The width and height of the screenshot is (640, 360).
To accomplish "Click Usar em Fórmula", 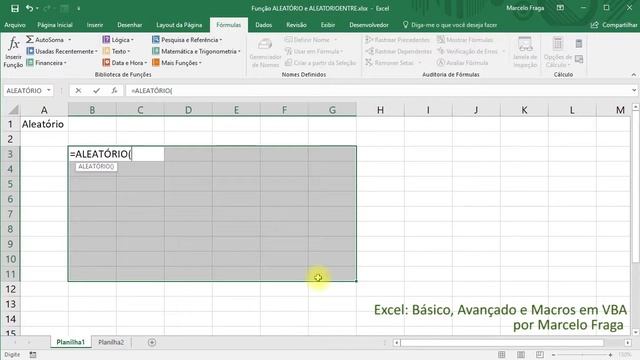I will [x=314, y=51].
